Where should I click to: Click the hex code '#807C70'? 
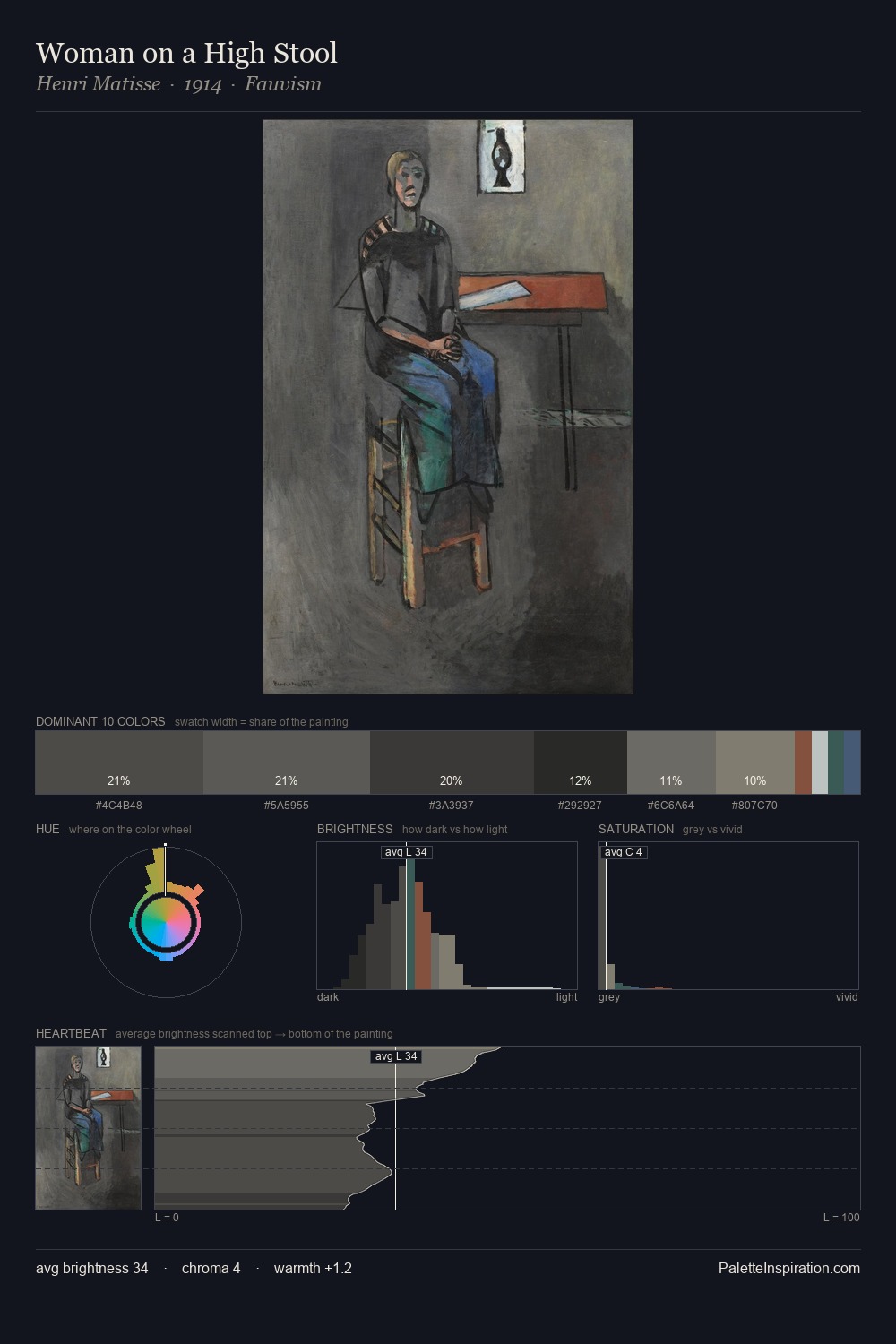(x=754, y=805)
